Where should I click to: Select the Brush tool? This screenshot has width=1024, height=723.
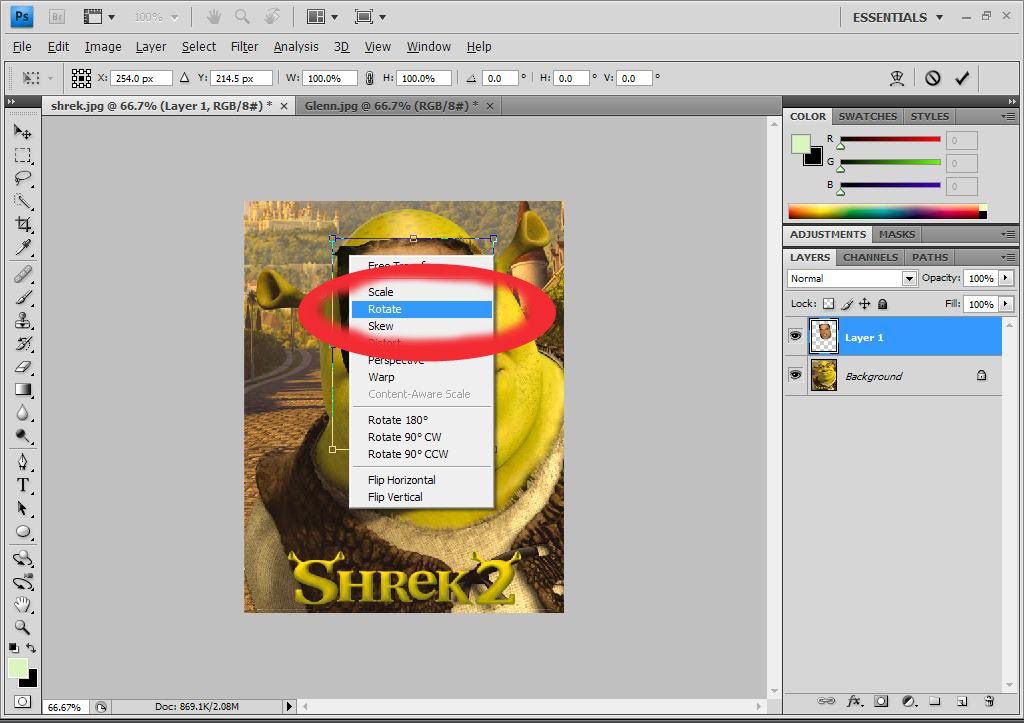pyautogui.click(x=23, y=297)
